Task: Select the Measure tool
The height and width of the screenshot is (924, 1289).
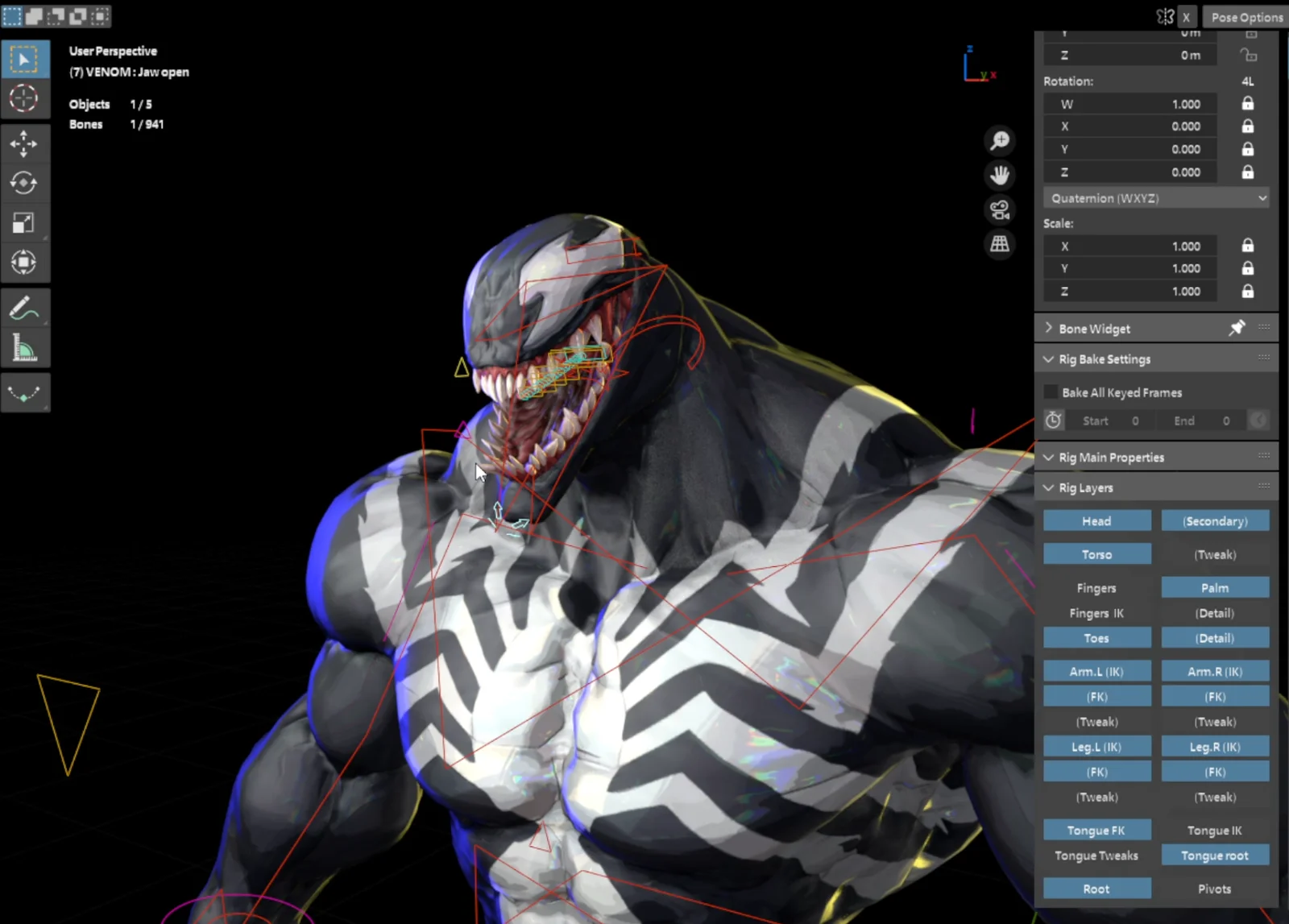Action: point(25,347)
